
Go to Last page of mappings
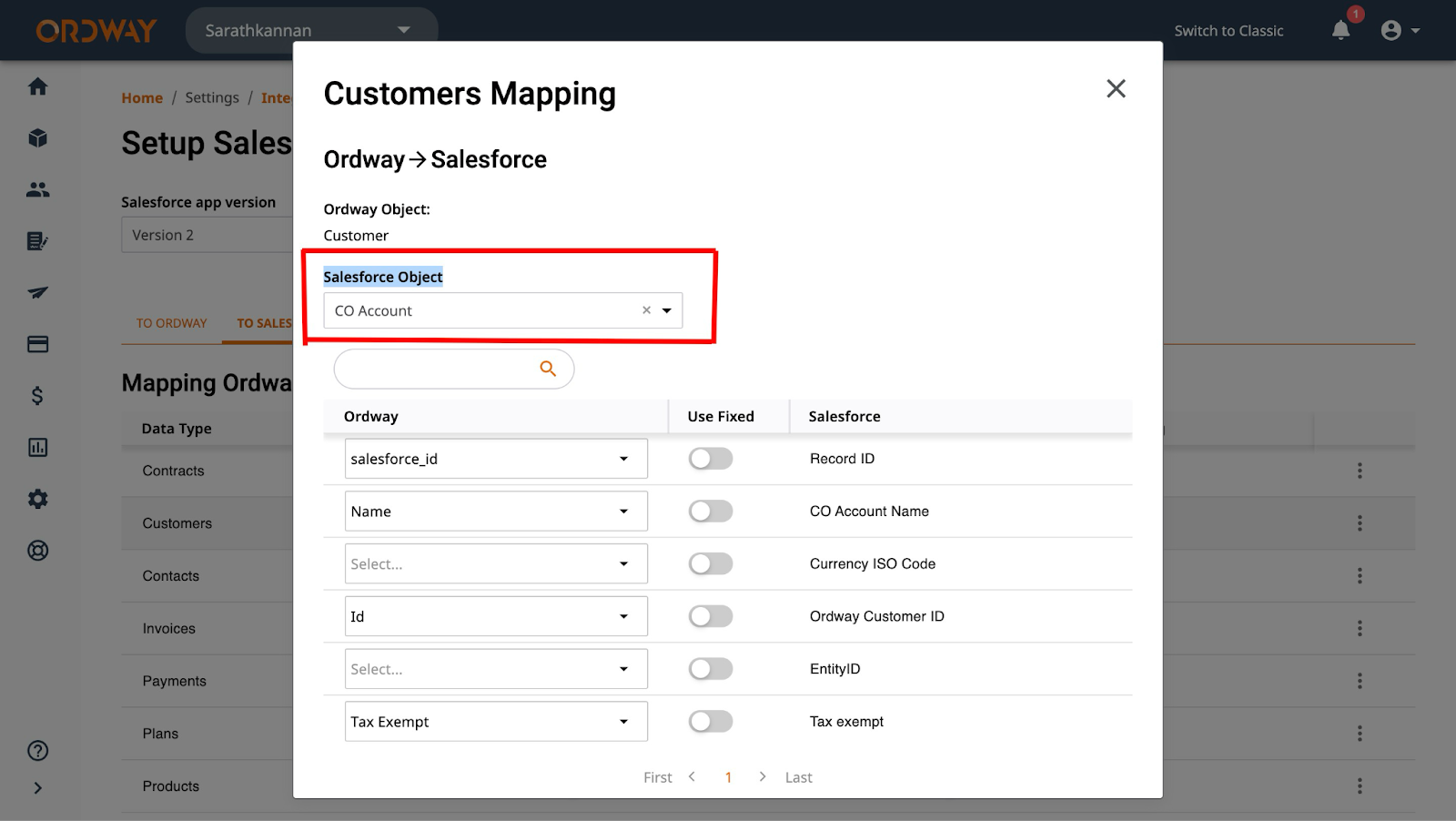[x=799, y=777]
